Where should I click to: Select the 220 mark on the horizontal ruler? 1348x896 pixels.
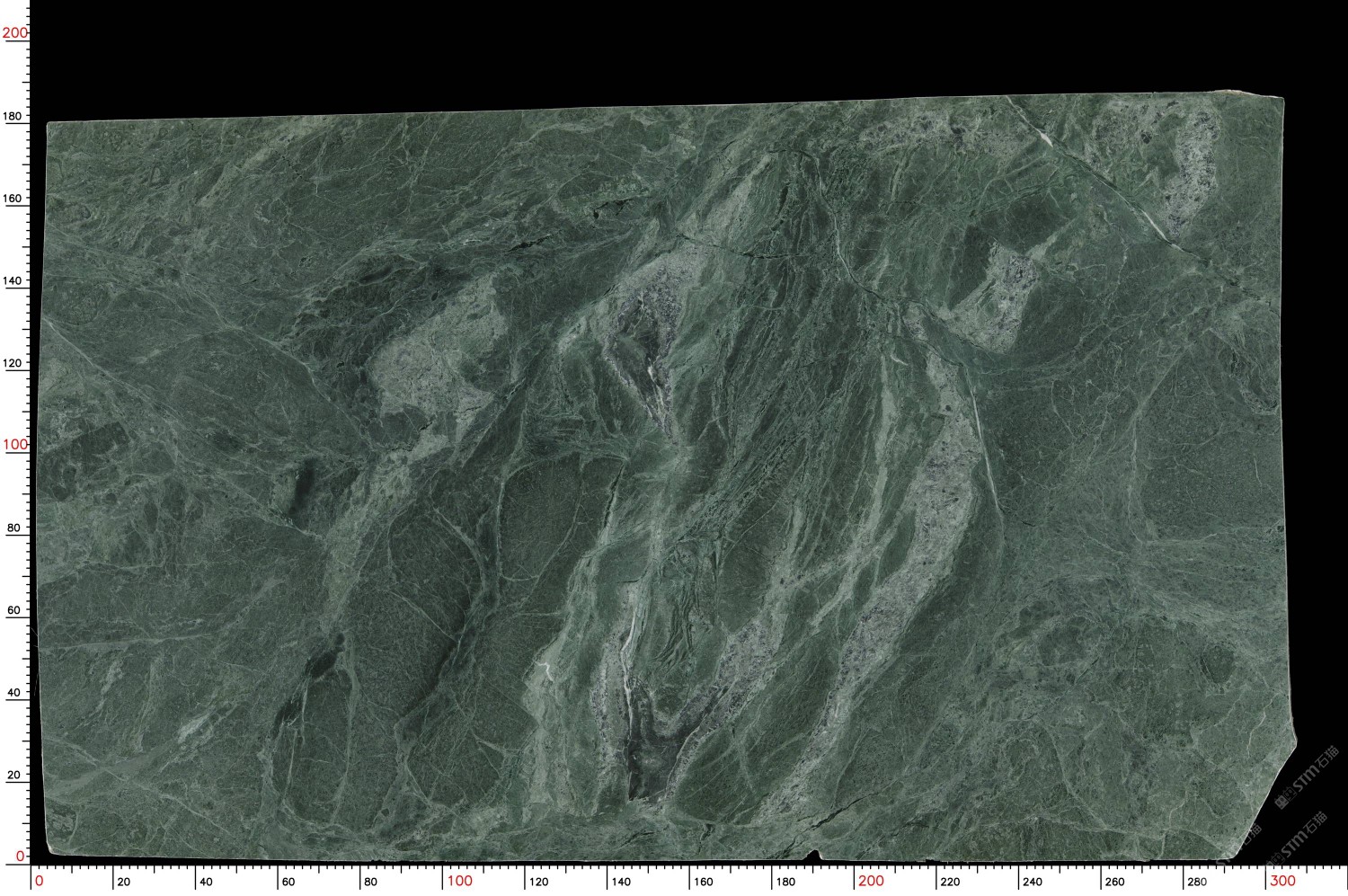point(950,882)
